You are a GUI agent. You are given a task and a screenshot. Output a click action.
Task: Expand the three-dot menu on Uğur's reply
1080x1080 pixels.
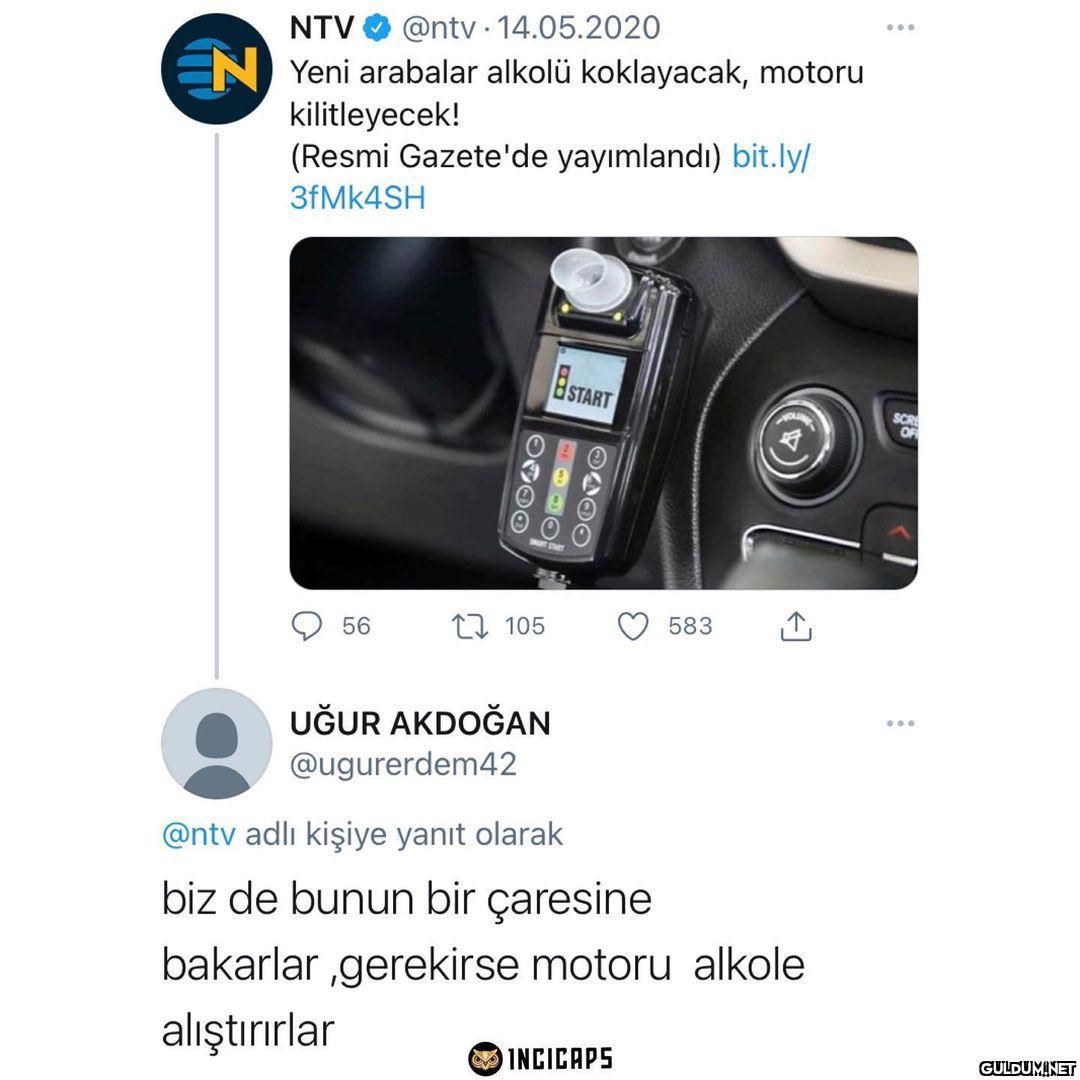click(x=900, y=723)
